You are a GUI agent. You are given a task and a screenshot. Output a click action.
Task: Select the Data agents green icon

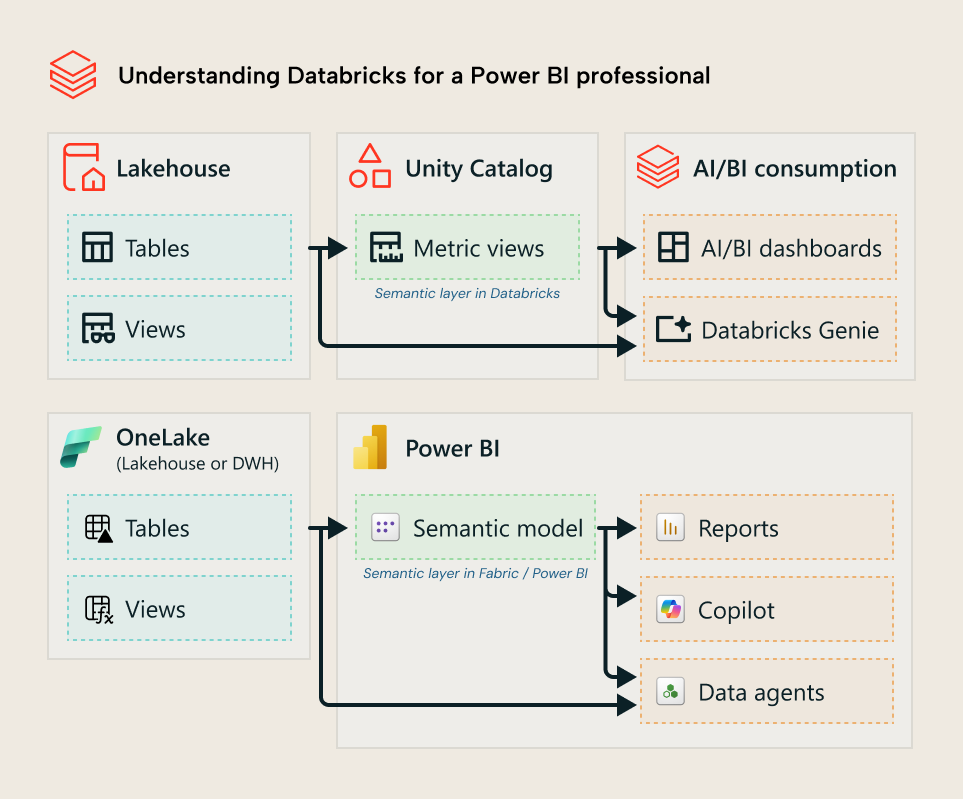(669, 691)
